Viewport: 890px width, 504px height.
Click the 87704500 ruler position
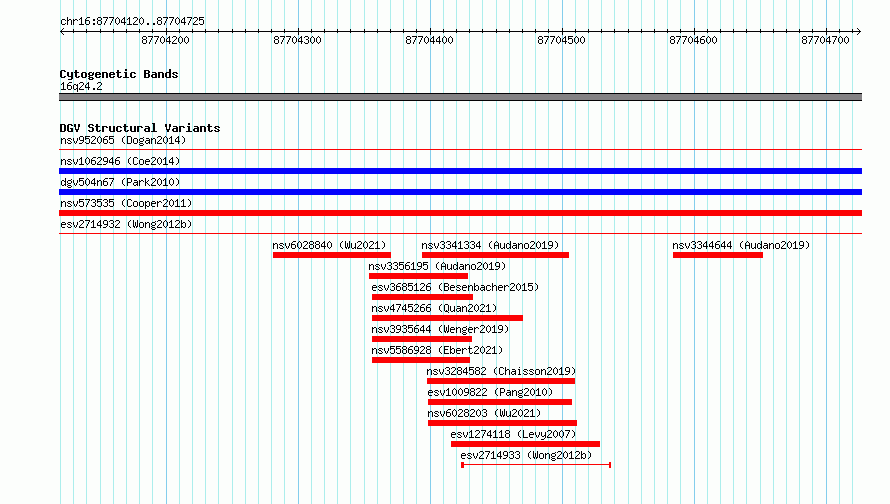tap(561, 40)
